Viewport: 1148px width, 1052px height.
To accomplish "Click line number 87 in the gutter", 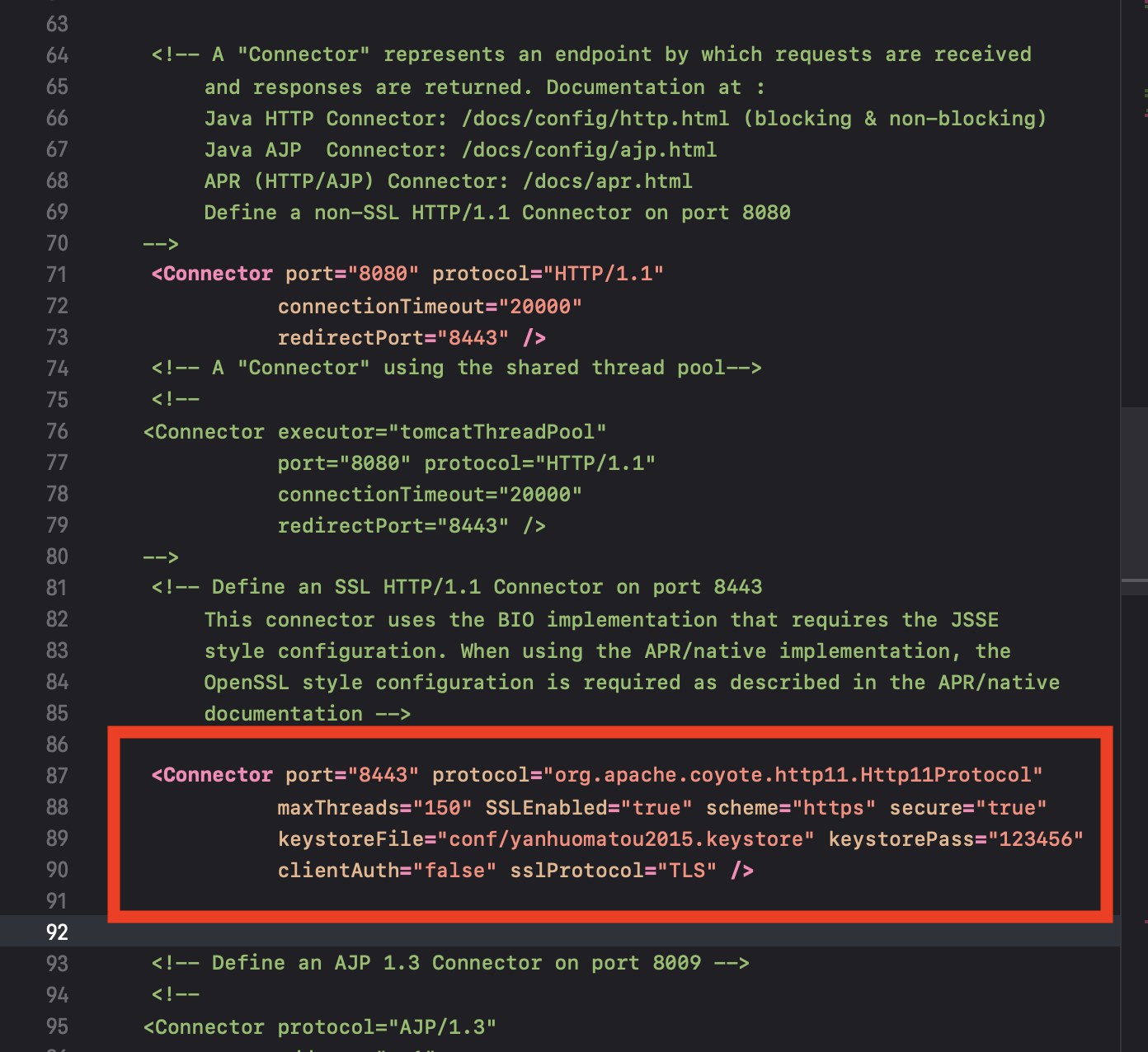I will (x=57, y=776).
